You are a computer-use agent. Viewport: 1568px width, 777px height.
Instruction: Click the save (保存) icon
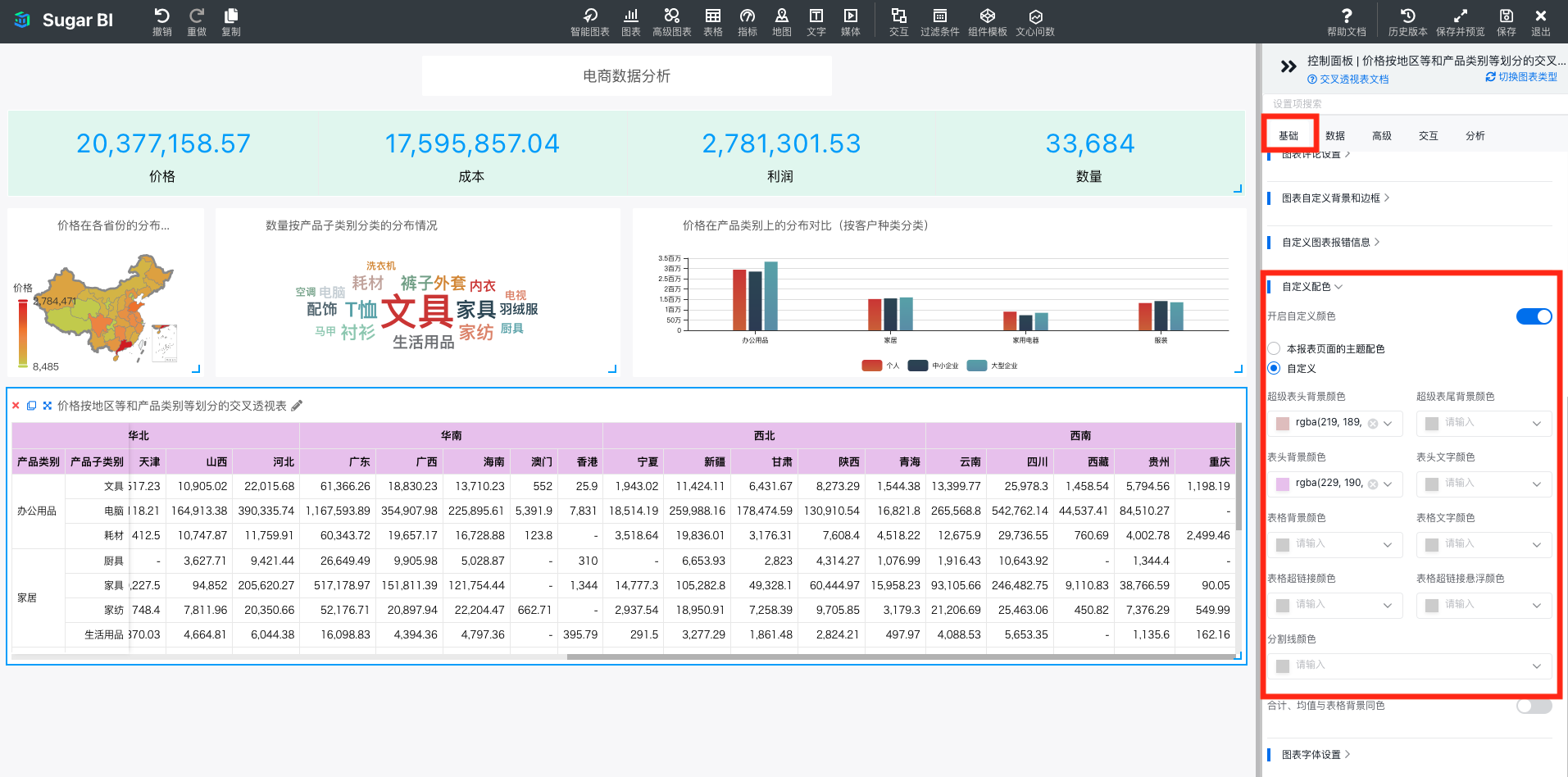[1507, 22]
